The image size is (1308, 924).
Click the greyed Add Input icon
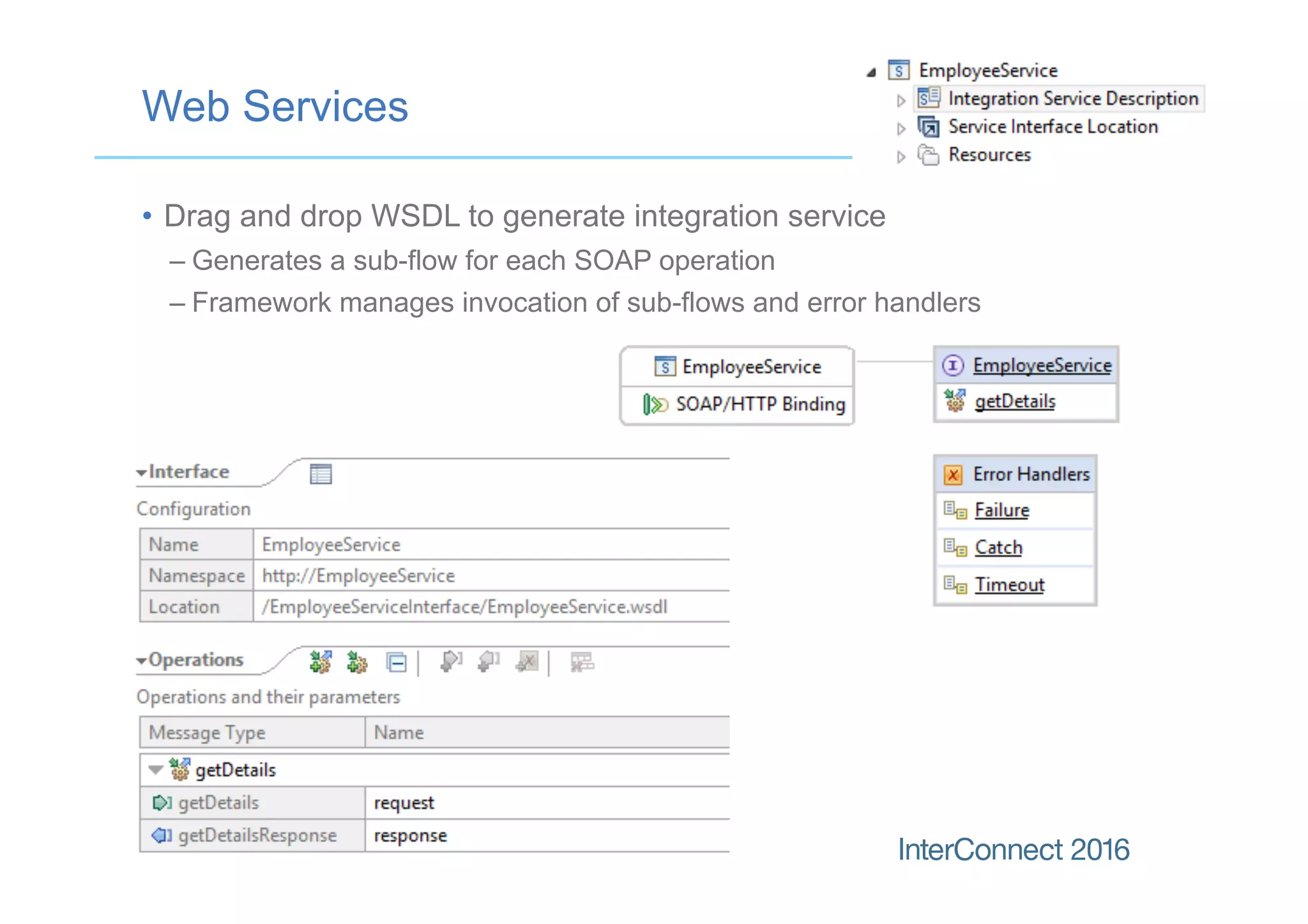click(451, 662)
